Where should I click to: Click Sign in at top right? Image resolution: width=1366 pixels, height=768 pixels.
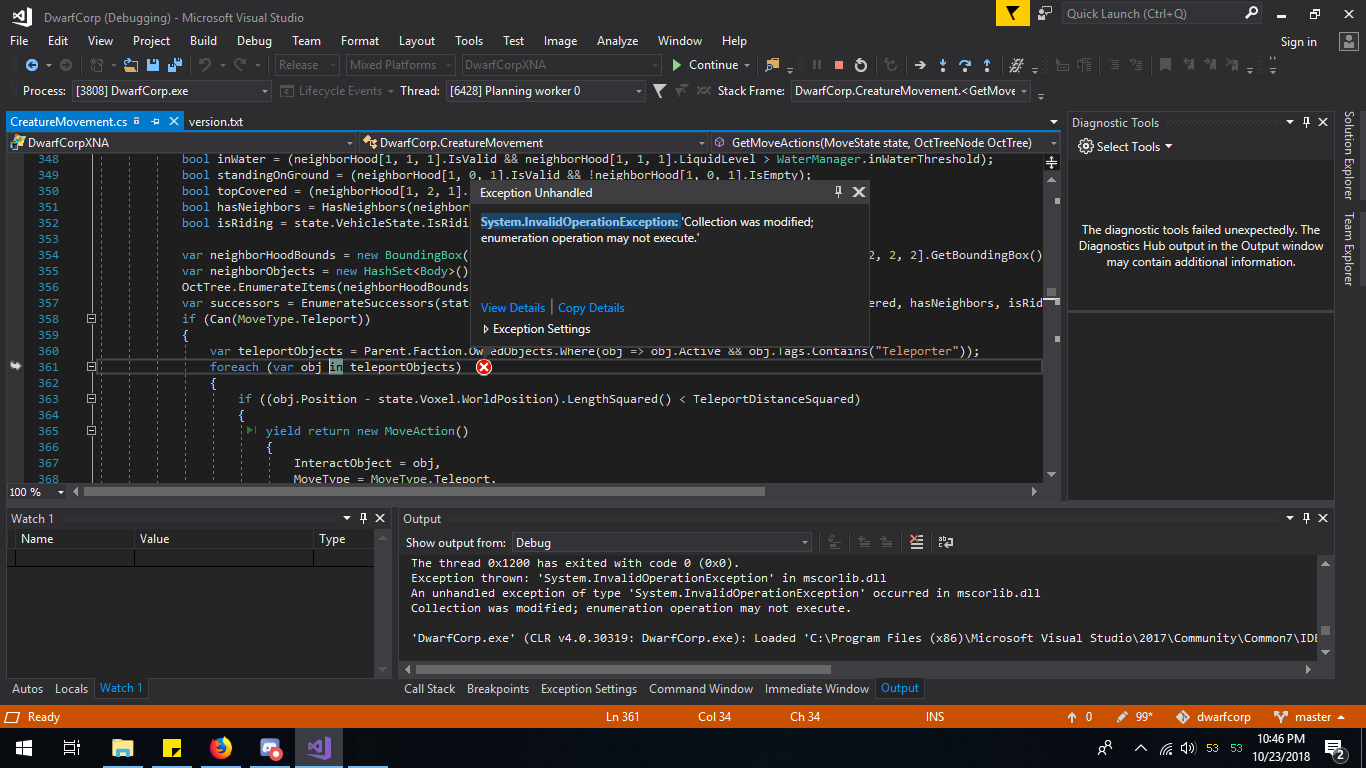(x=1298, y=42)
